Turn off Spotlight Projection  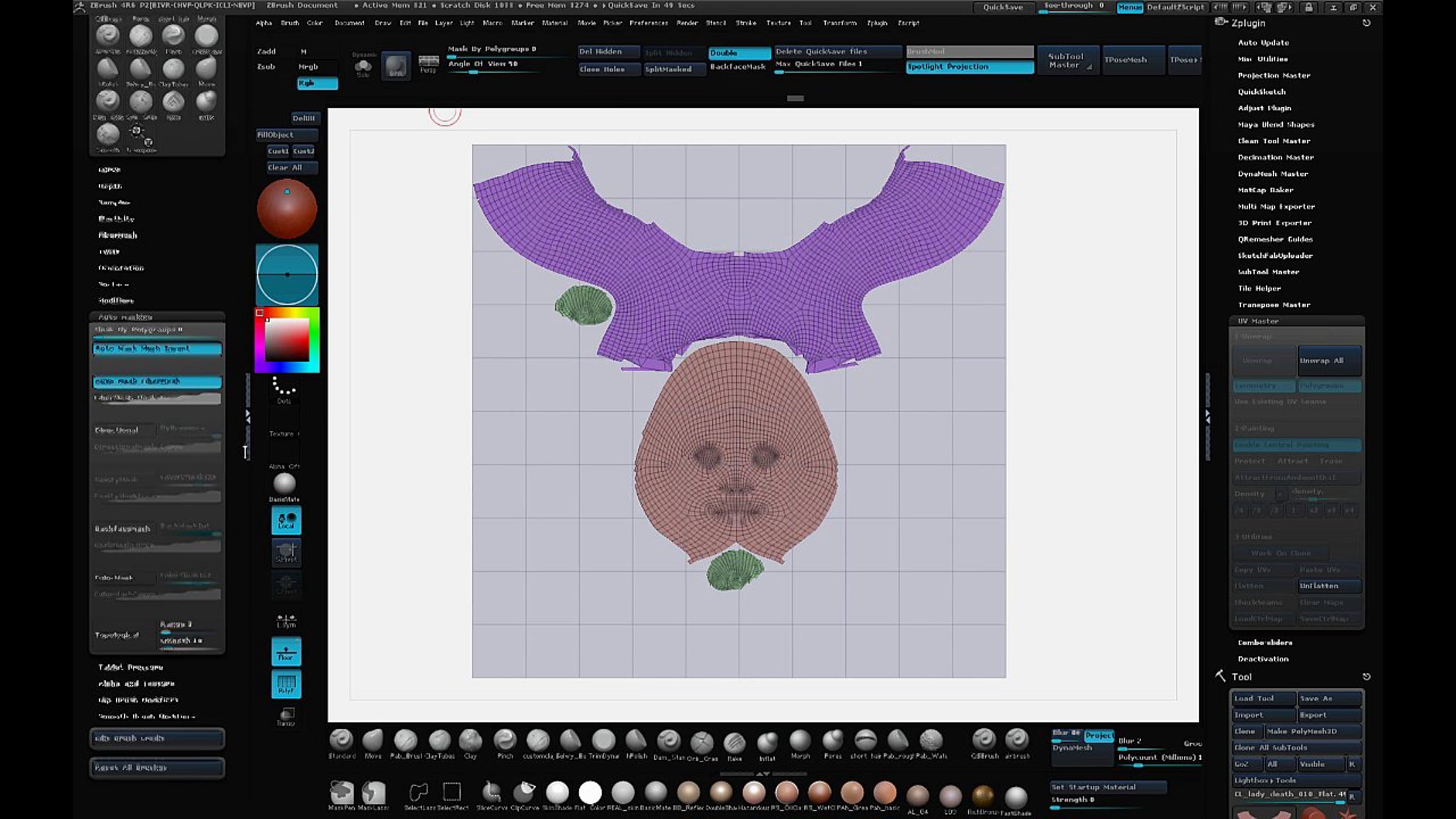point(969,67)
